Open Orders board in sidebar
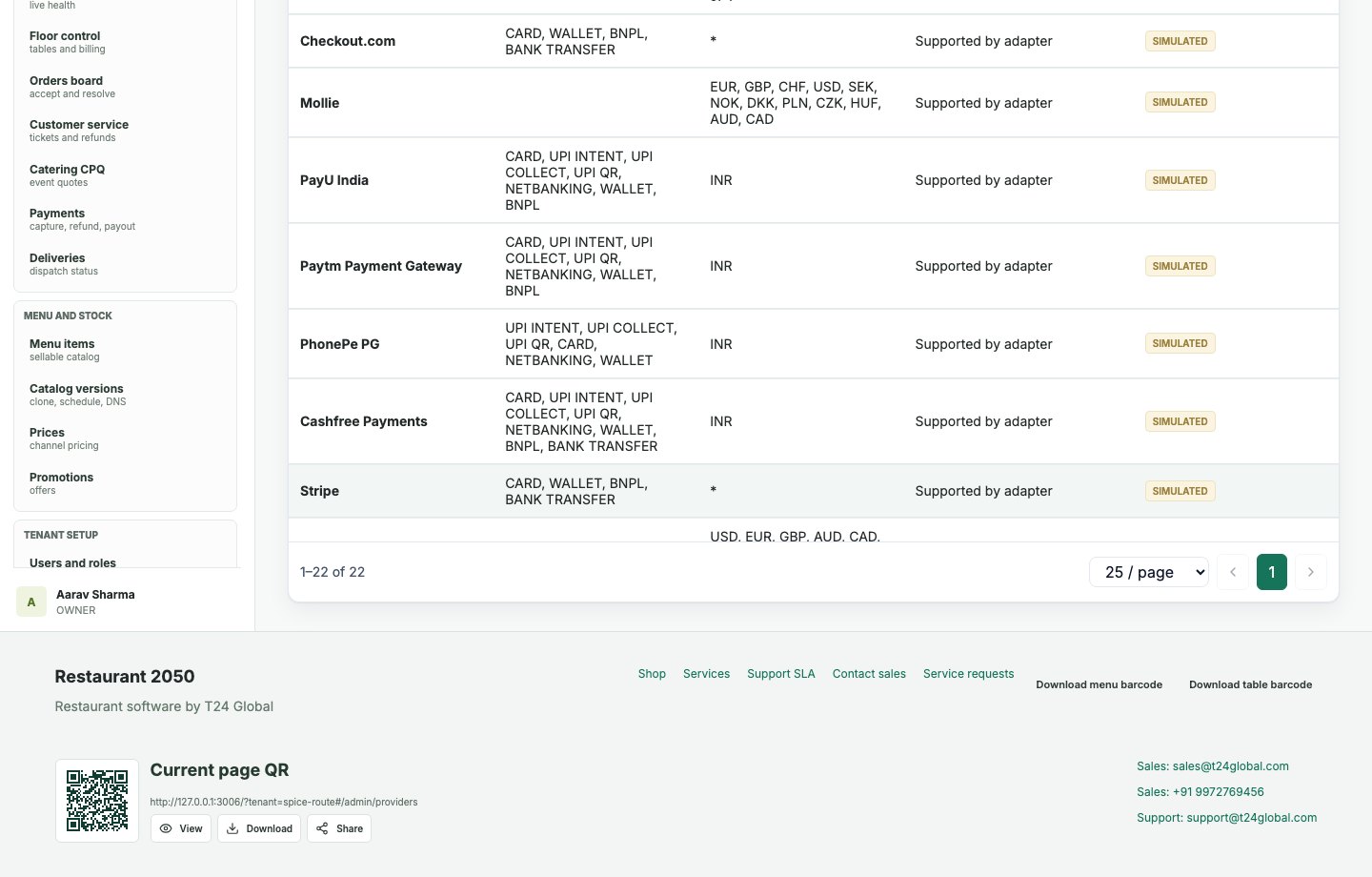This screenshot has width=1372, height=877. click(125, 87)
